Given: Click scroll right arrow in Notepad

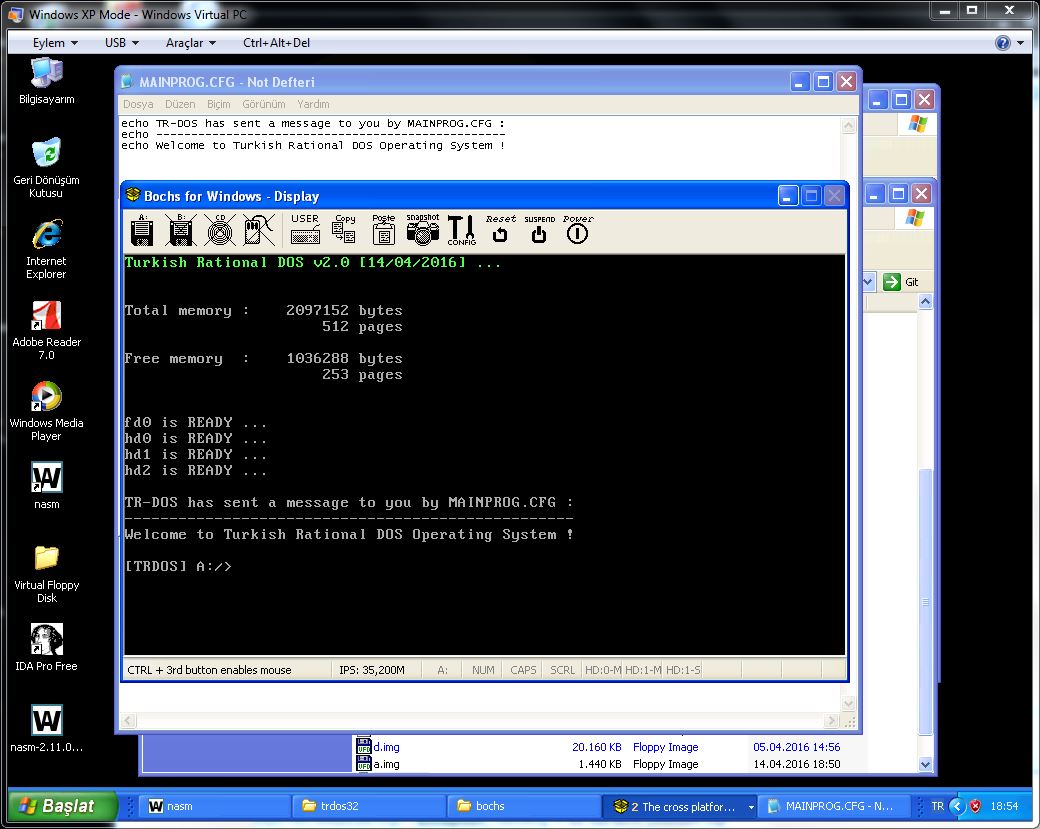Looking at the screenshot, I should pos(831,721).
